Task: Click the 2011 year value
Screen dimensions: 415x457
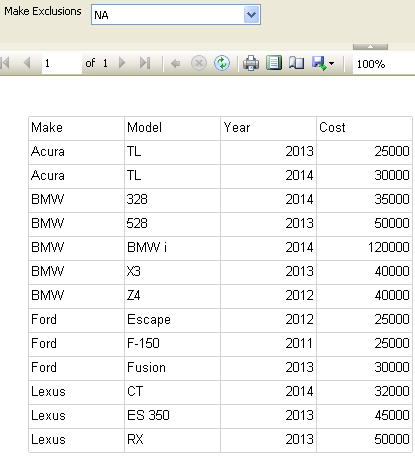Action: [x=299, y=343]
